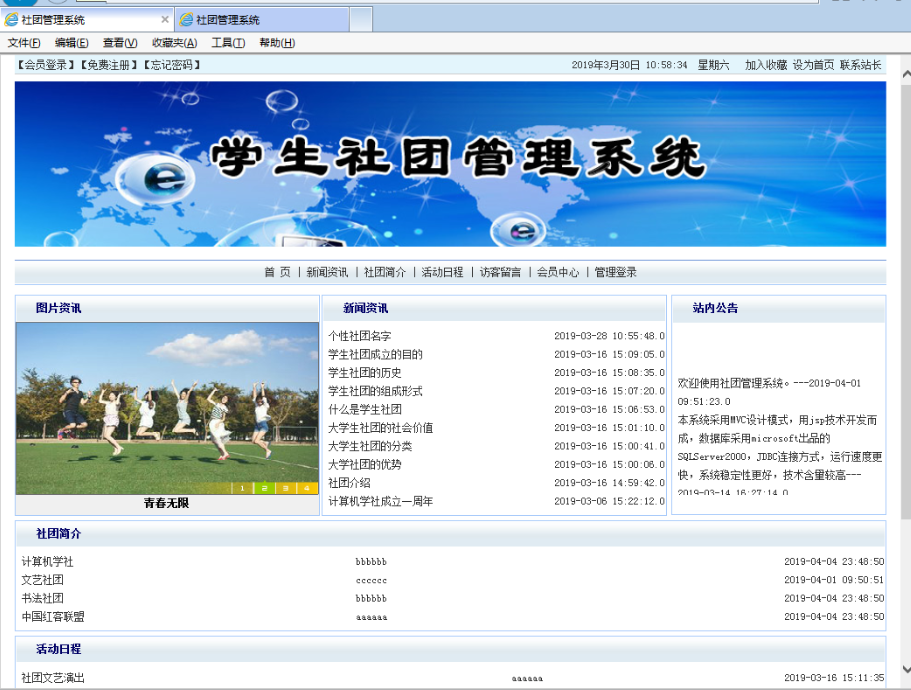911x690 pixels.
Task: Select slideshow image number 3
Action: click(x=285, y=488)
